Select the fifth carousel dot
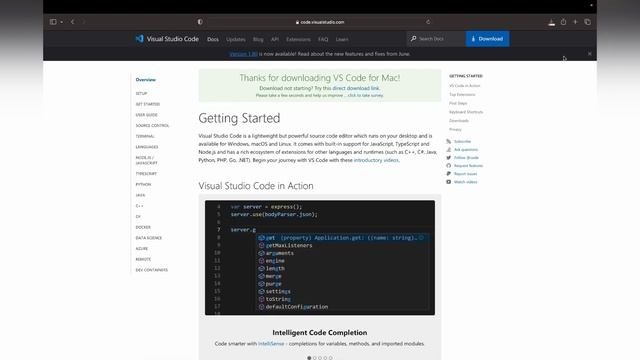This screenshot has width=640, height=360. click(331, 358)
